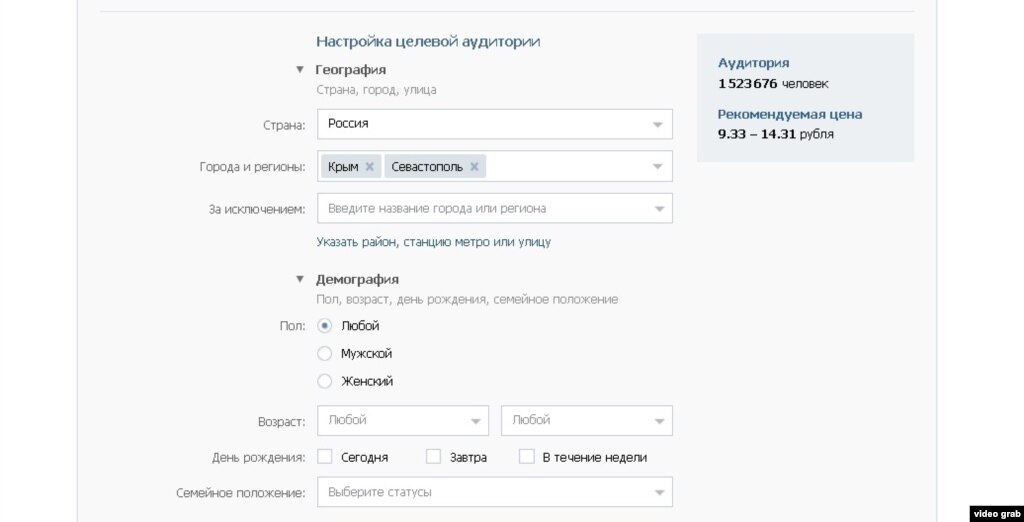Viewport: 1024px width, 522px height.
Task: Tick the Завтра birthday checkbox
Action: tap(433, 457)
